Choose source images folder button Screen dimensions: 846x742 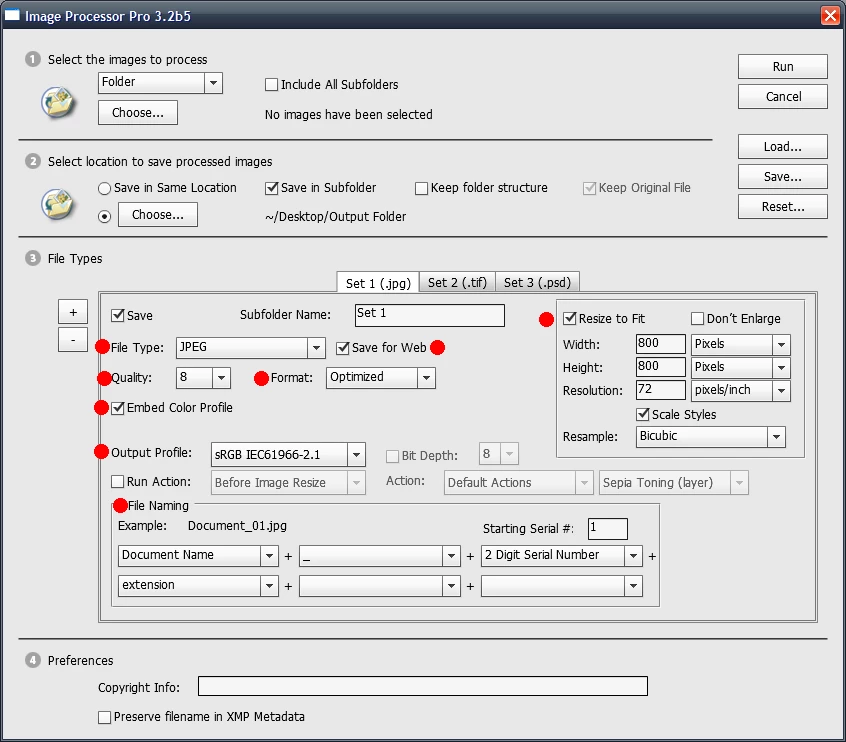click(x=138, y=112)
